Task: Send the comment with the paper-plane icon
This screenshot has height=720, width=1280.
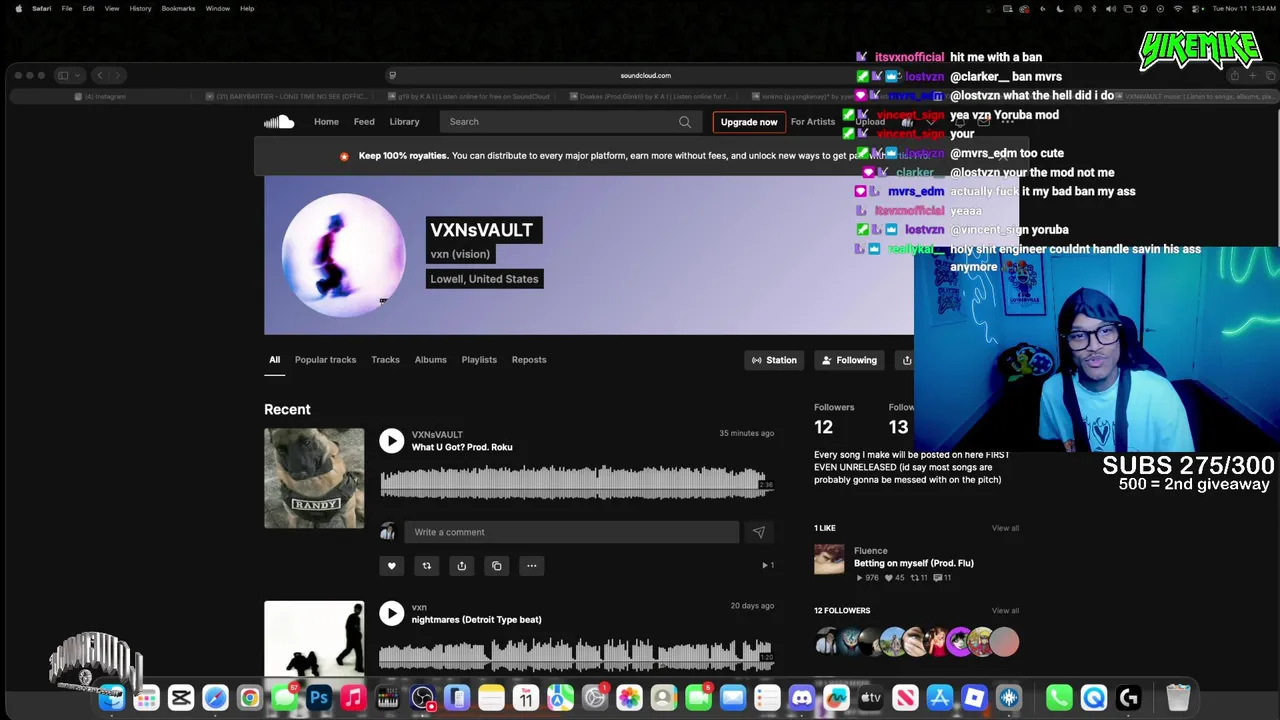Action: tap(758, 532)
